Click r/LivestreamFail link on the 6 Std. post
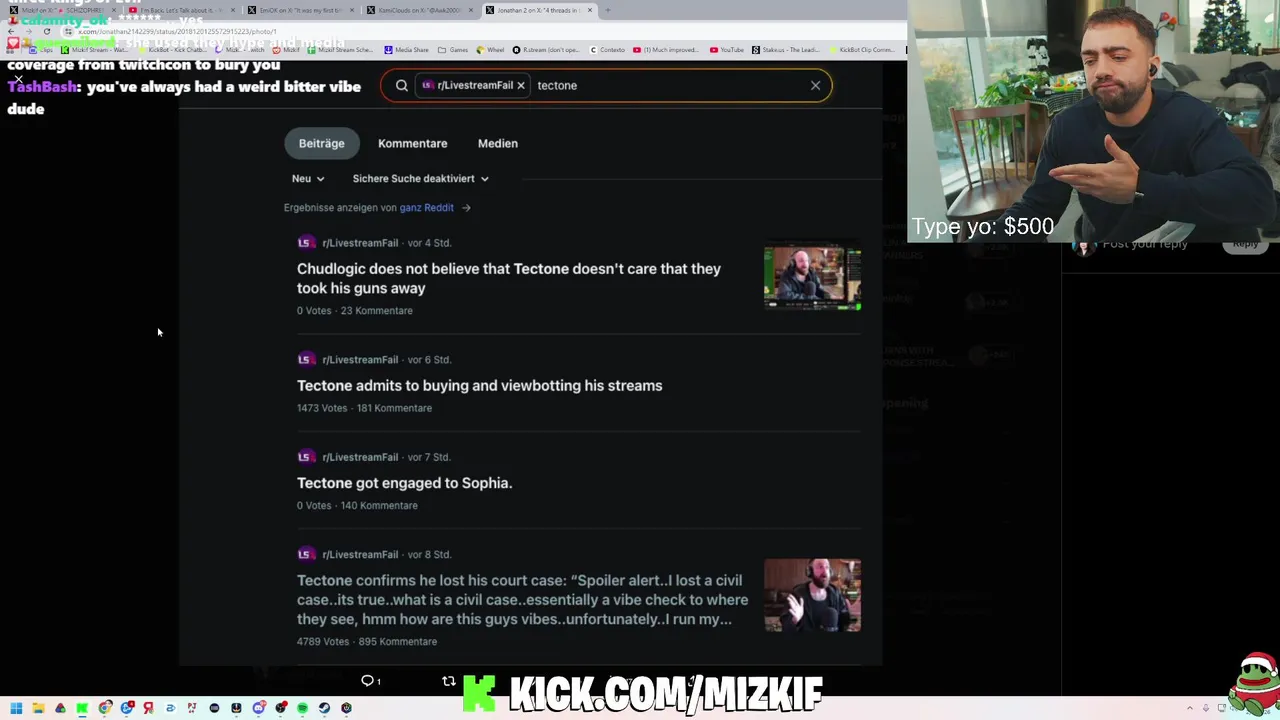The height and width of the screenshot is (720, 1280). [x=360, y=360]
